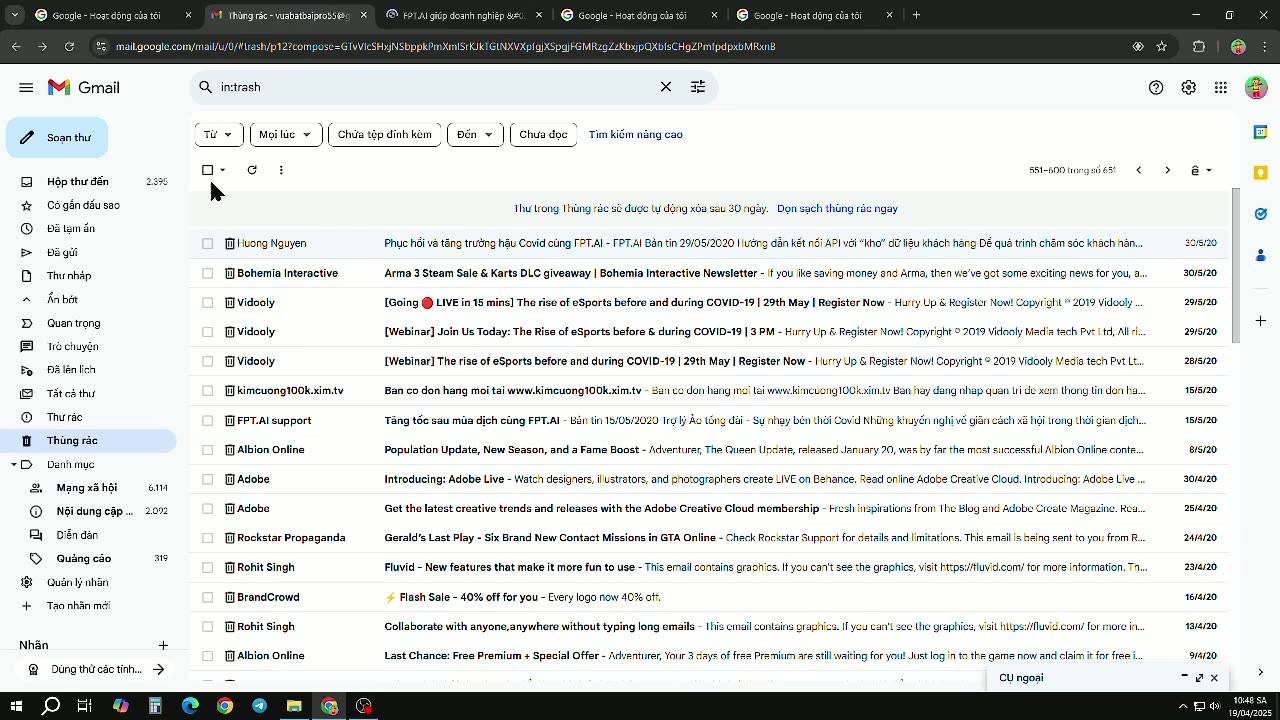Open more actions three-dot menu
The height and width of the screenshot is (720, 1280).
tap(281, 170)
